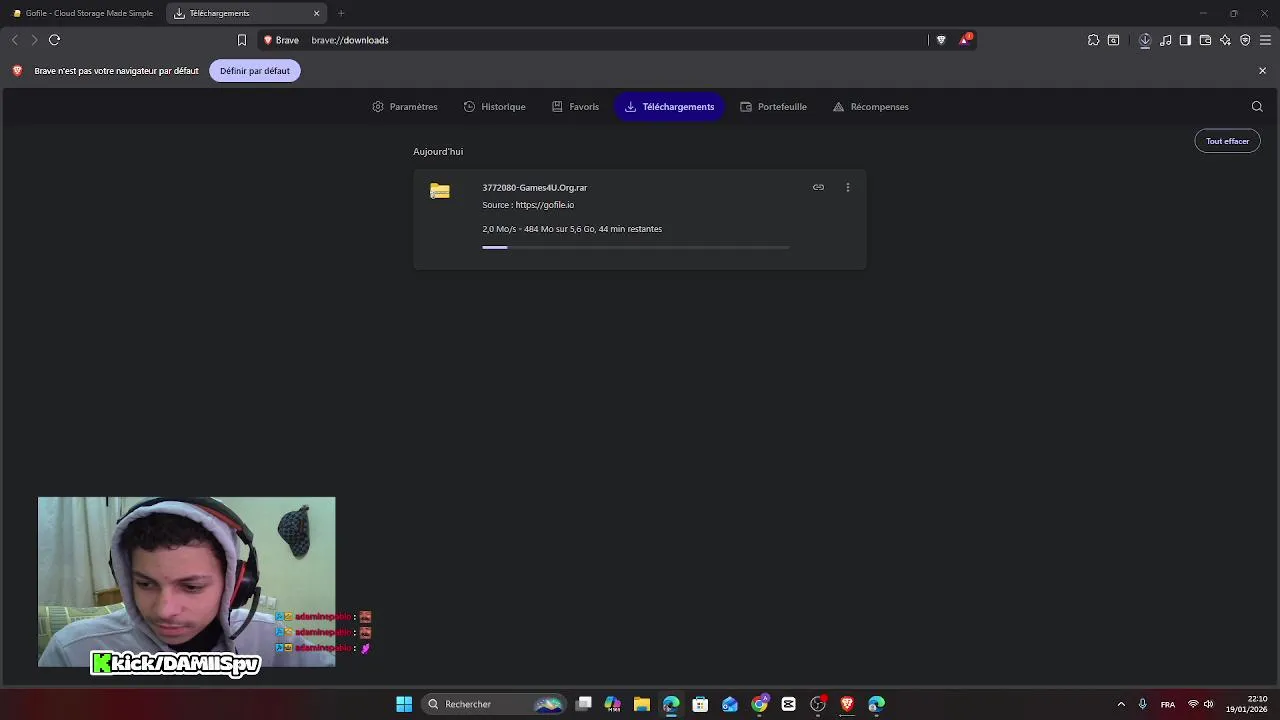Click the folder icon of the download
The width and height of the screenshot is (1280, 720).
click(x=440, y=190)
